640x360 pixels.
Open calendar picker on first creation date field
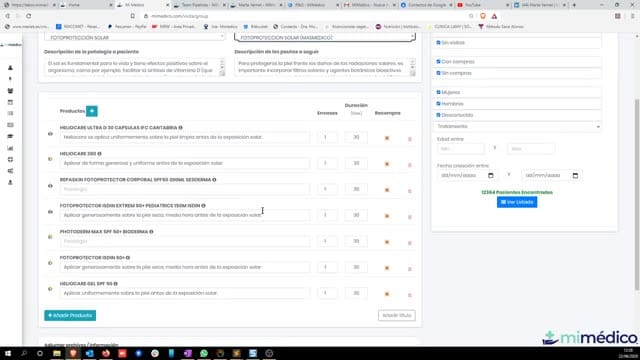point(491,176)
